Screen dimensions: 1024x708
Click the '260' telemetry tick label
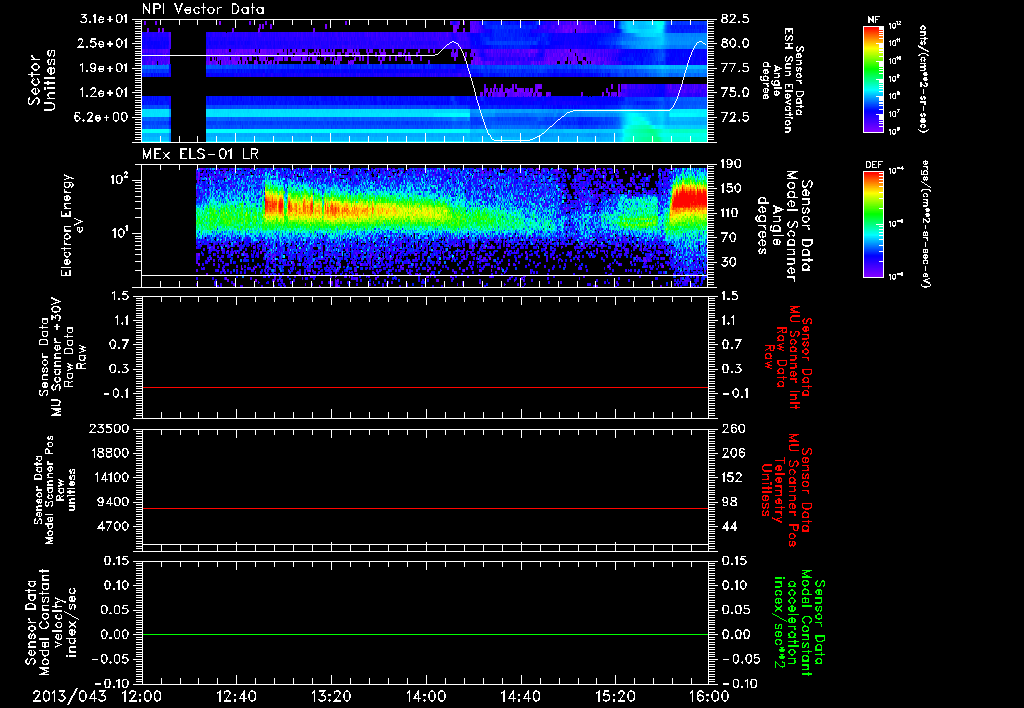click(x=731, y=429)
